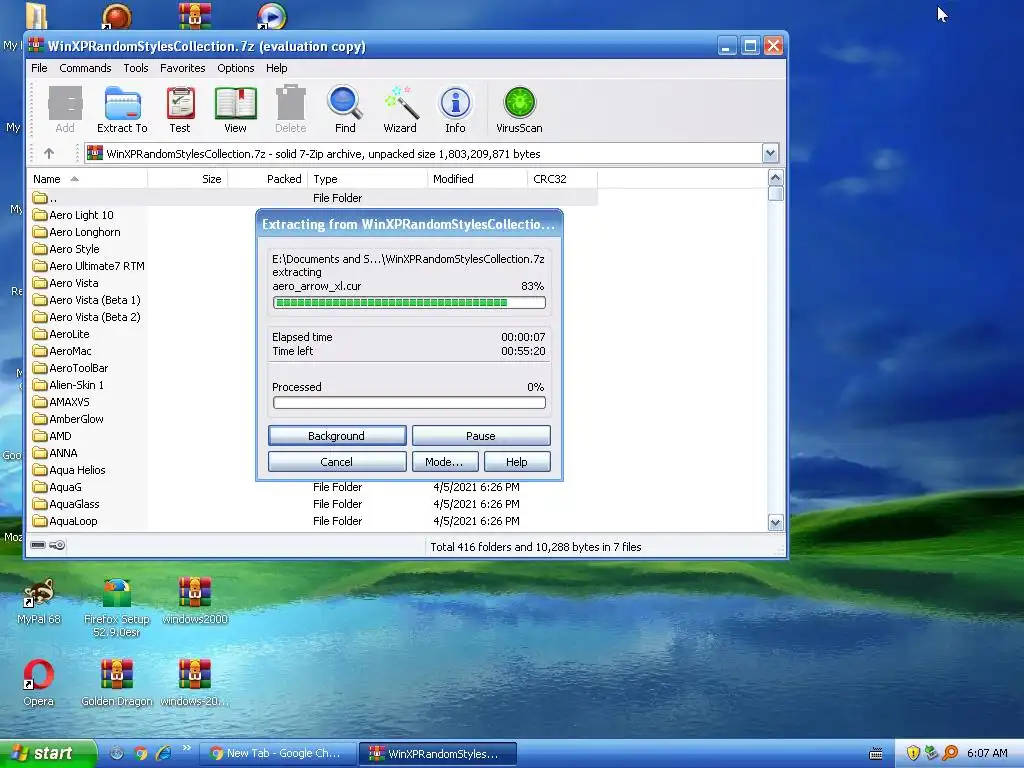The width and height of the screenshot is (1024, 768).
Task: Cancel the extraction
Action: 337,462
